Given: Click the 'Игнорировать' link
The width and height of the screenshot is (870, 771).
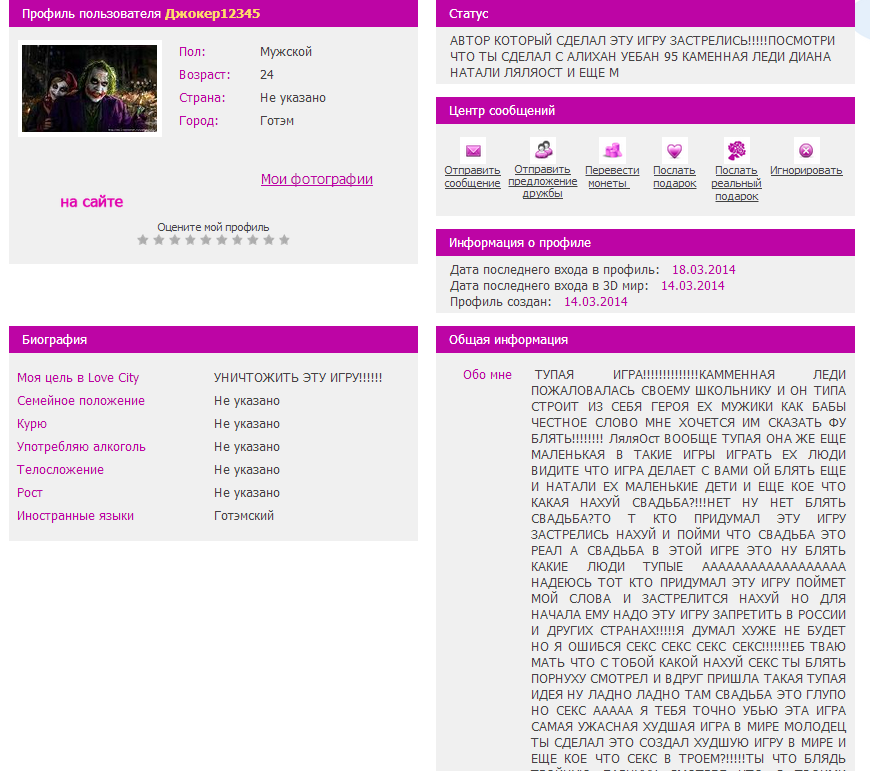Looking at the screenshot, I should 806,171.
